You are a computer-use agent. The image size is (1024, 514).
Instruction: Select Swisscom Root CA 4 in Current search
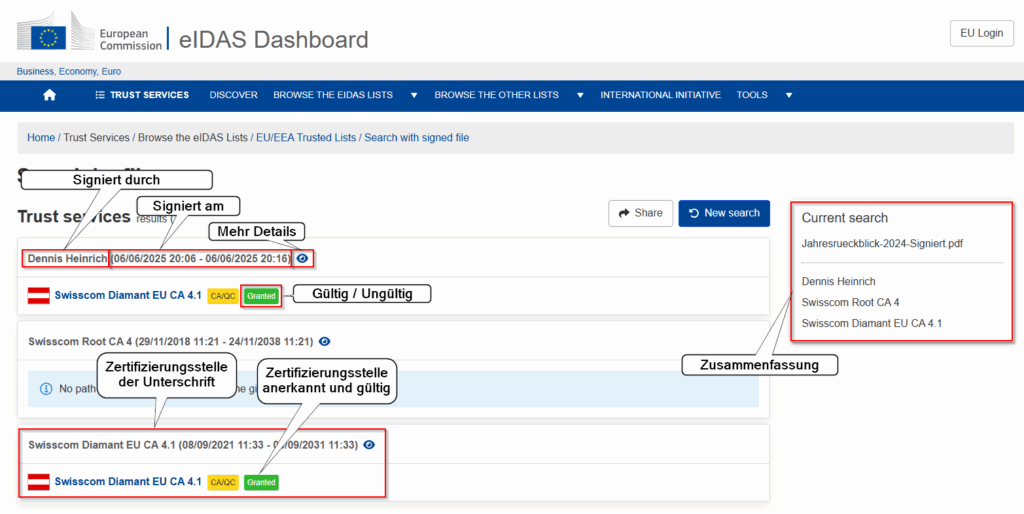coord(850,302)
